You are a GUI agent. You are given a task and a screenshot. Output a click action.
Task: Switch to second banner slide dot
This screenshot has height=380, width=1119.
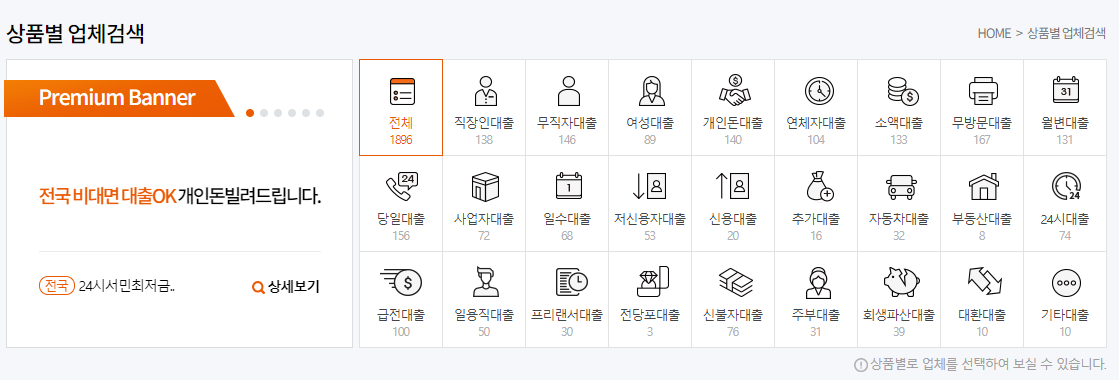pyautogui.click(x=264, y=113)
